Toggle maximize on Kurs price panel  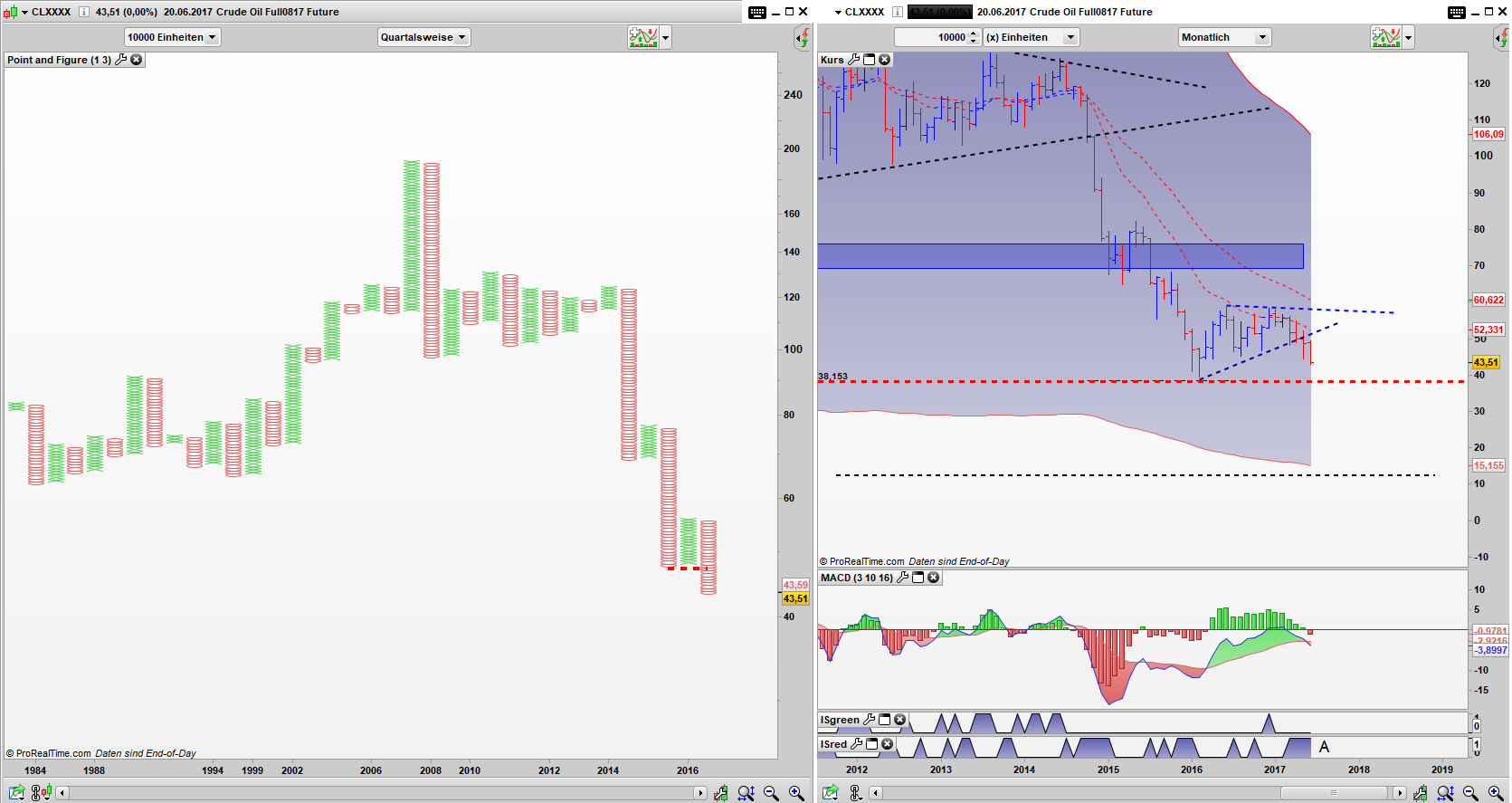click(869, 60)
